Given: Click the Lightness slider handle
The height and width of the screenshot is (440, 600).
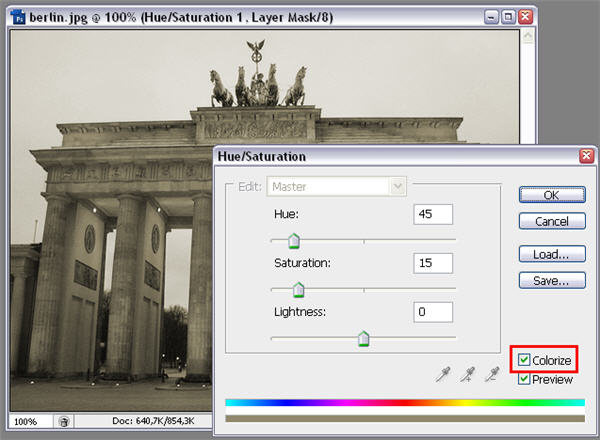Looking at the screenshot, I should pyautogui.click(x=364, y=338).
